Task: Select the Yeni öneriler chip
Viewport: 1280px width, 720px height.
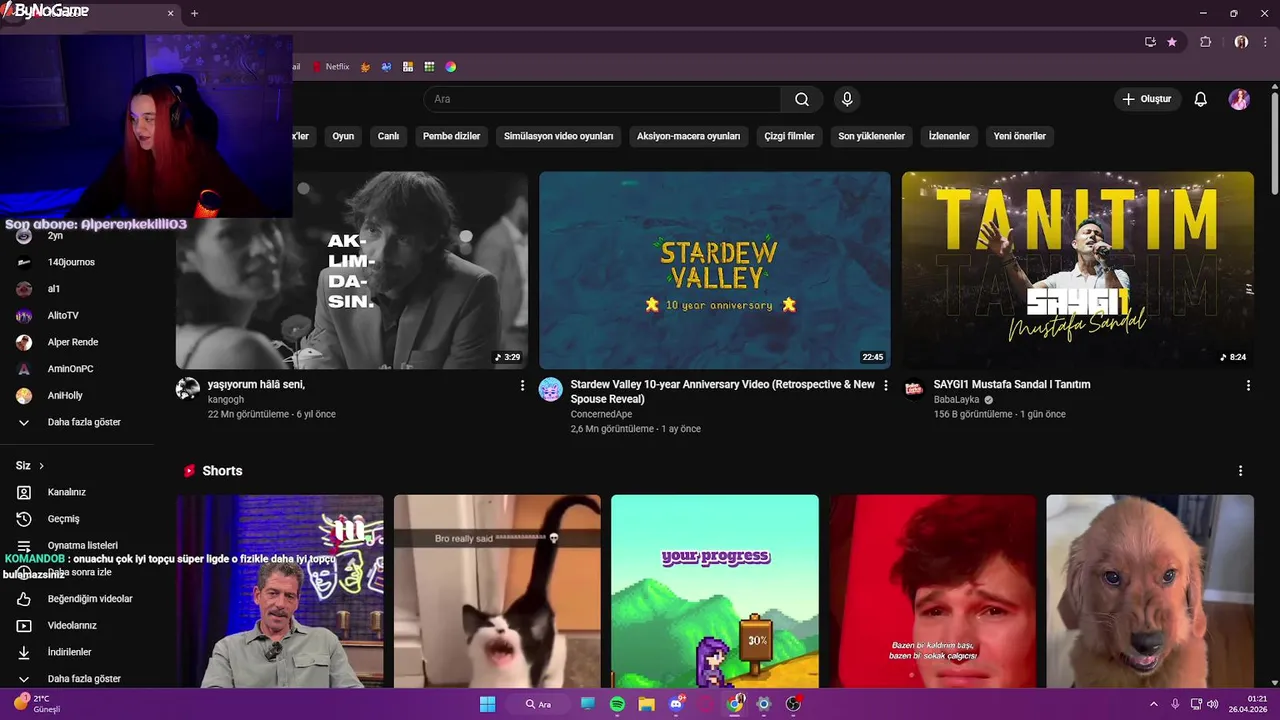Action: (x=1019, y=136)
